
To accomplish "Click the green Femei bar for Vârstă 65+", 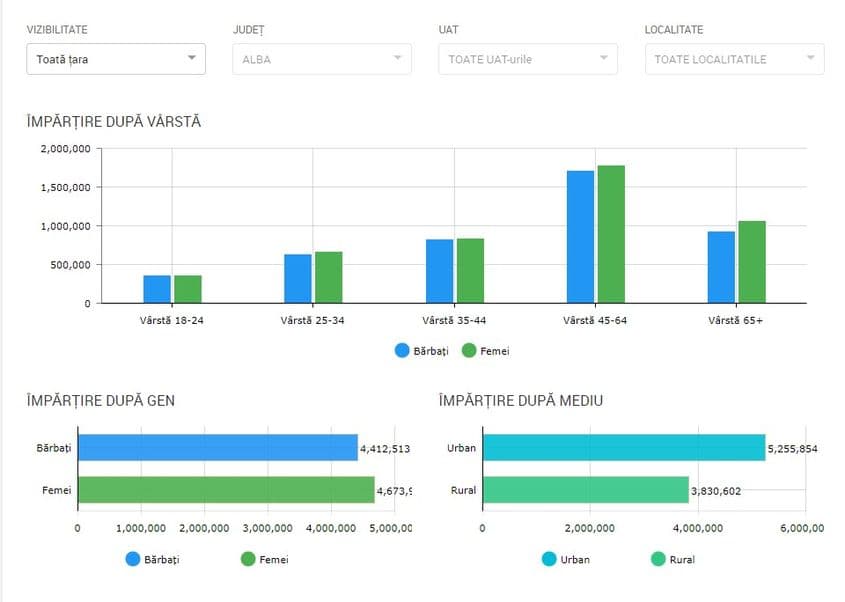I will 752,262.
